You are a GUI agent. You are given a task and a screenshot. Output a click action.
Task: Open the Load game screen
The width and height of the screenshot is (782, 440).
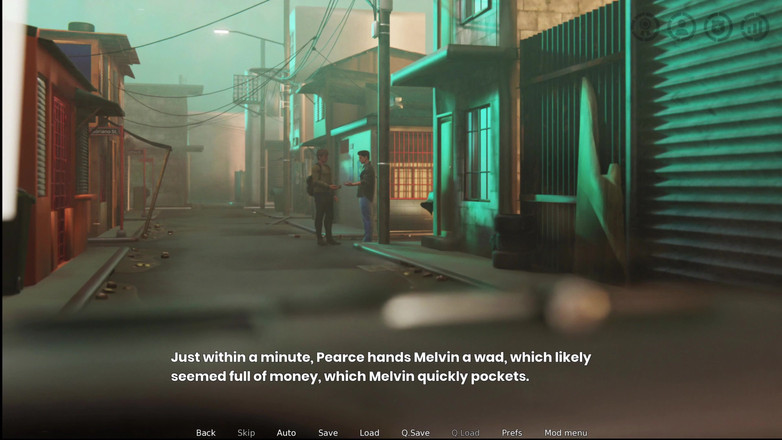pyautogui.click(x=369, y=433)
